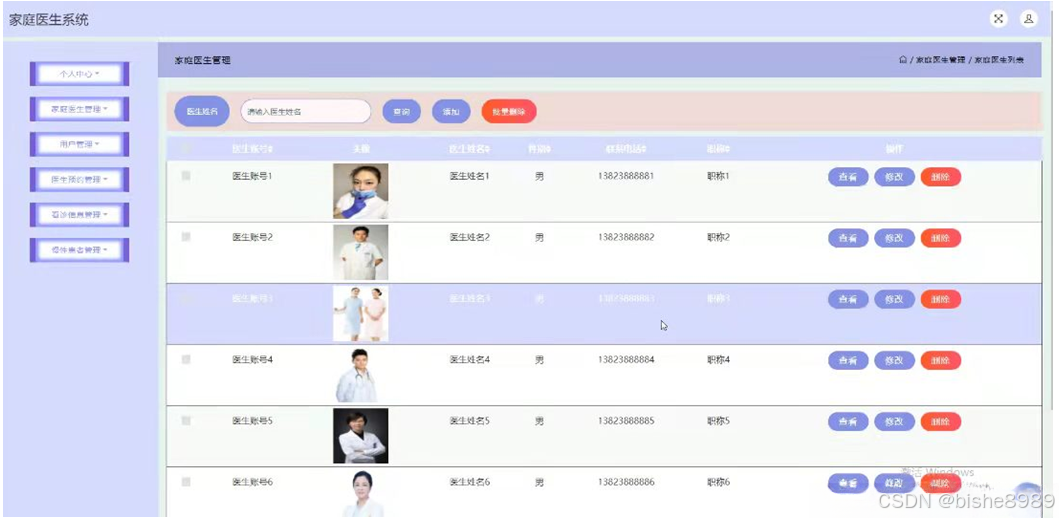Image resolution: width=1059 pixels, height=518 pixels.
Task: Edit the 医生账号2 record
Action: [x=894, y=238]
